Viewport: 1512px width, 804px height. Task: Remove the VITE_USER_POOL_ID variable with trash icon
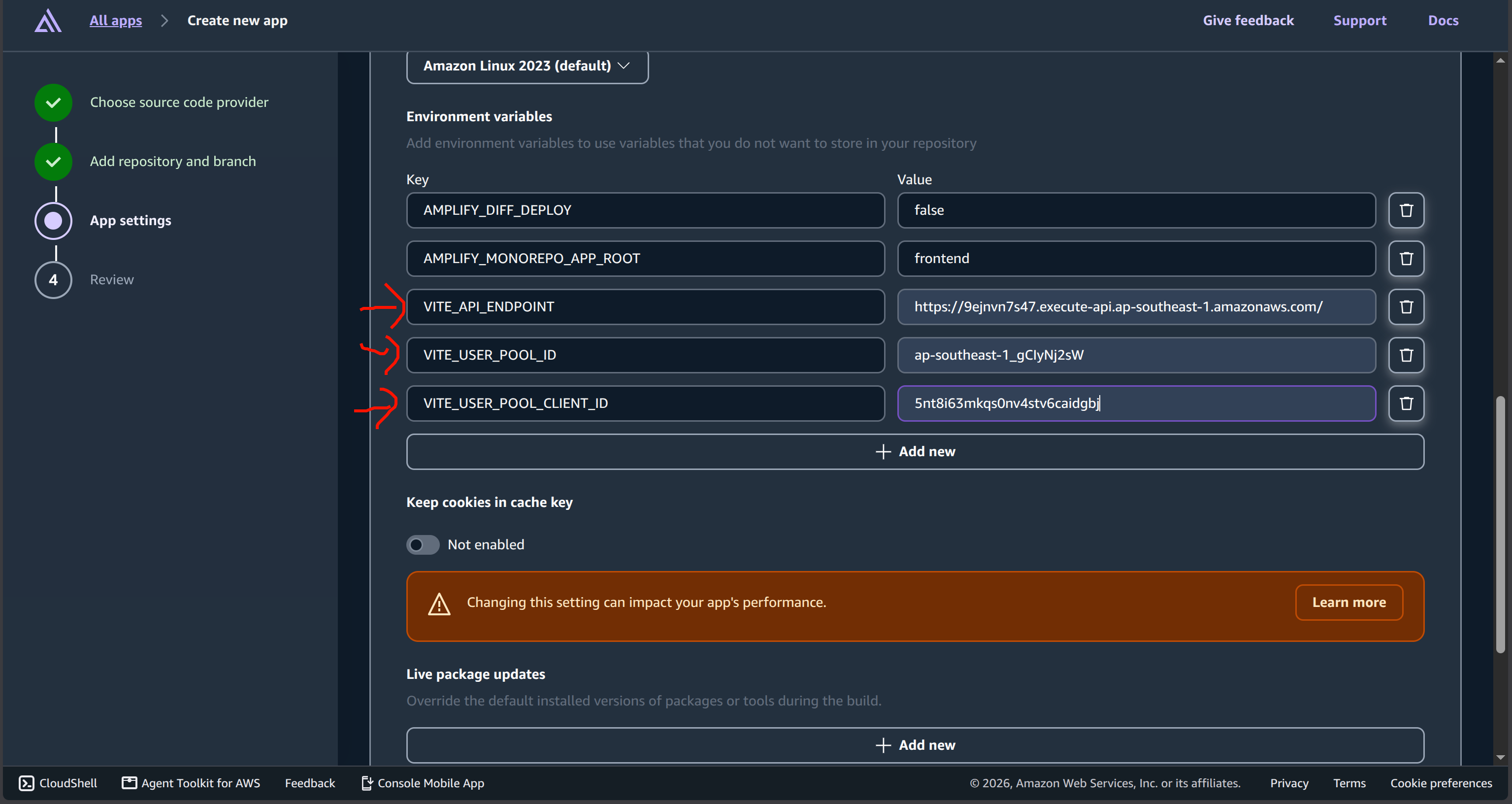coord(1406,355)
